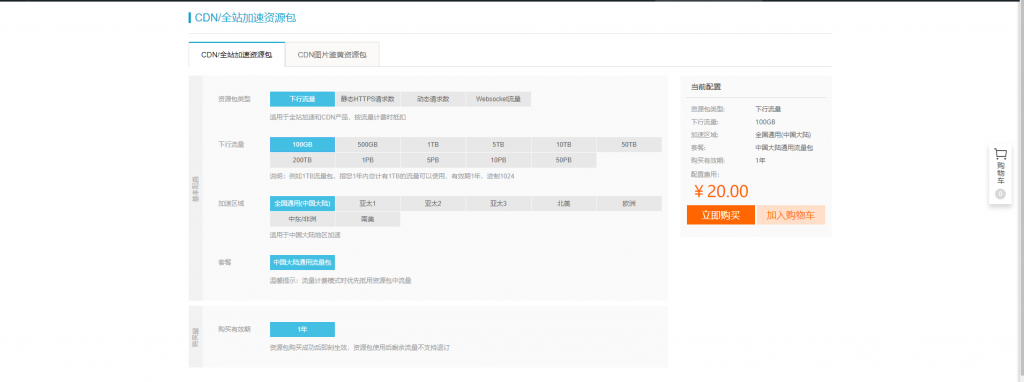The height and width of the screenshot is (382, 1024).
Task: Open the shopping cart icon
Action: pyautogui.click(x=1000, y=154)
